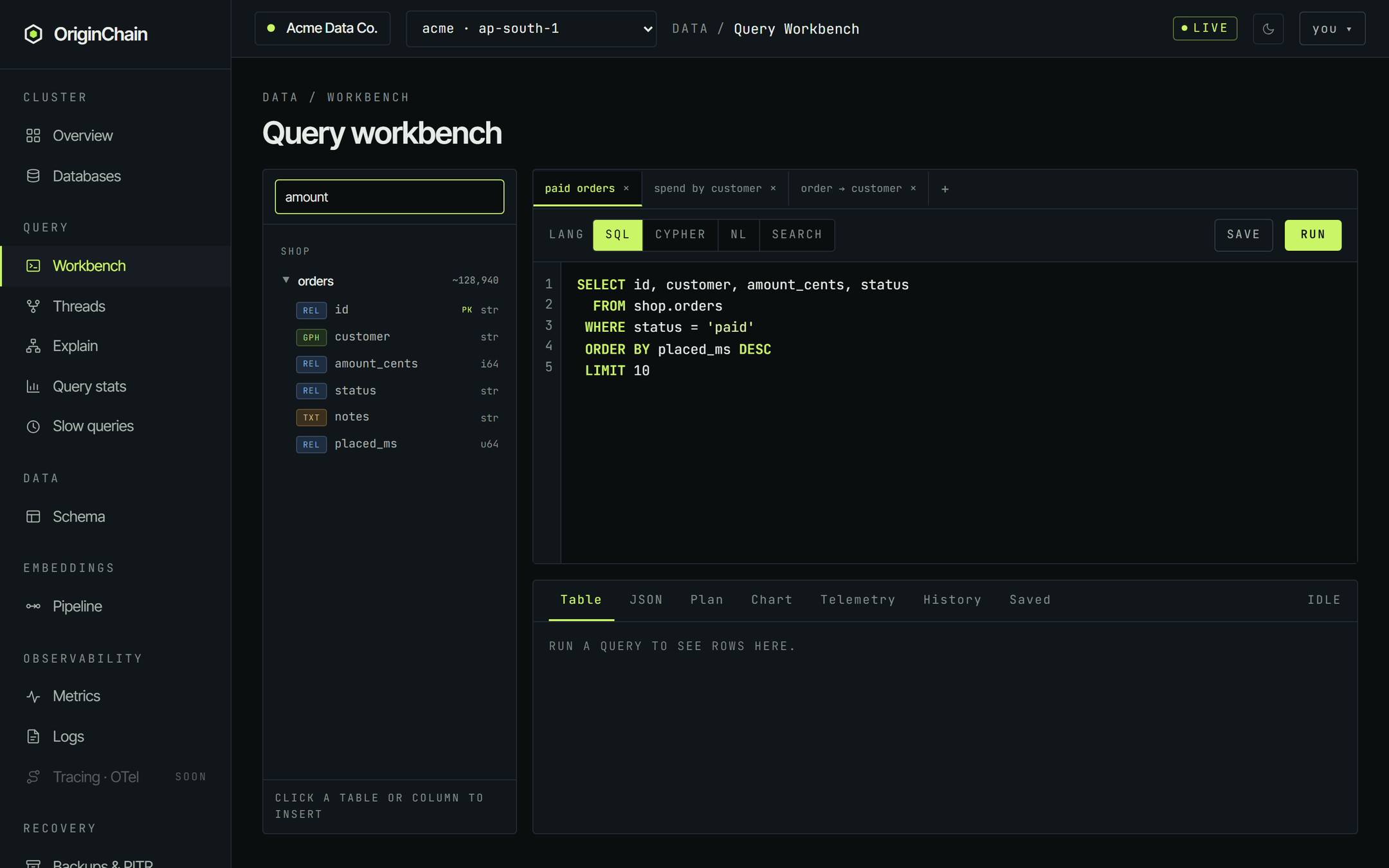Click the TXT badge next to notes
Viewport: 1389px width, 868px height.
click(x=311, y=418)
